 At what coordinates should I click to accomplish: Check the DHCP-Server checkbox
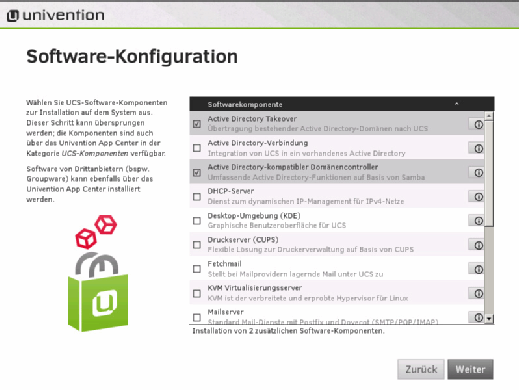pos(197,197)
